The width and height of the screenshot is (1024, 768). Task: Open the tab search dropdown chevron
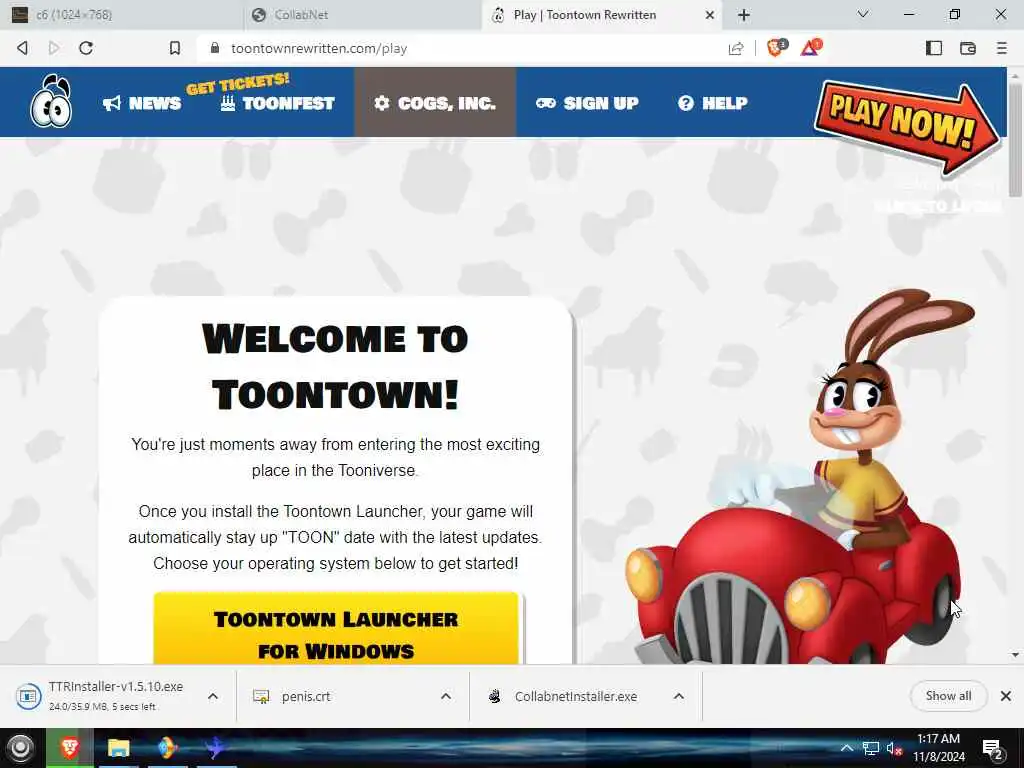[x=863, y=14]
